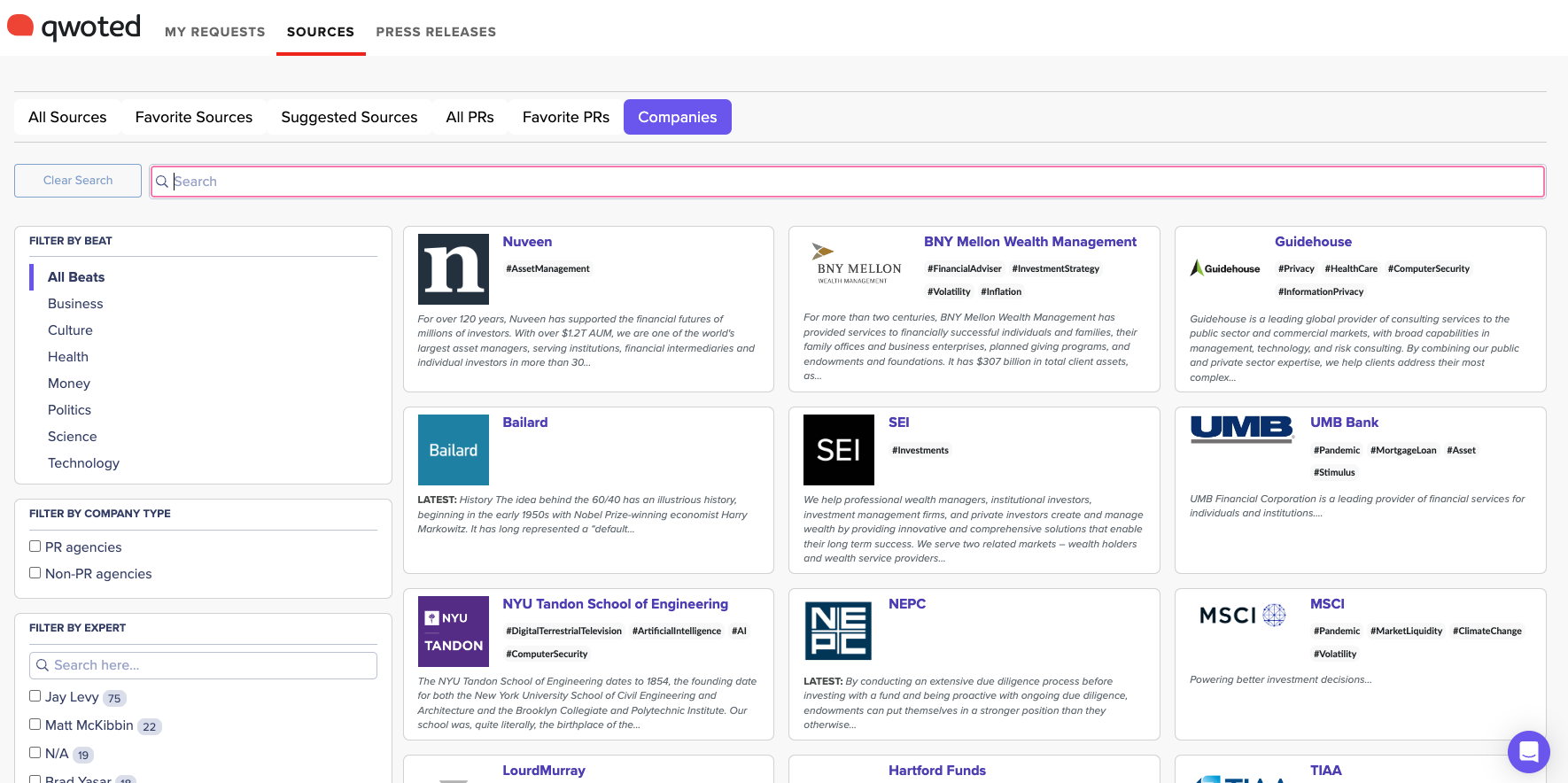Open the Nuveen company link
The height and width of the screenshot is (783, 1568).
(527, 242)
